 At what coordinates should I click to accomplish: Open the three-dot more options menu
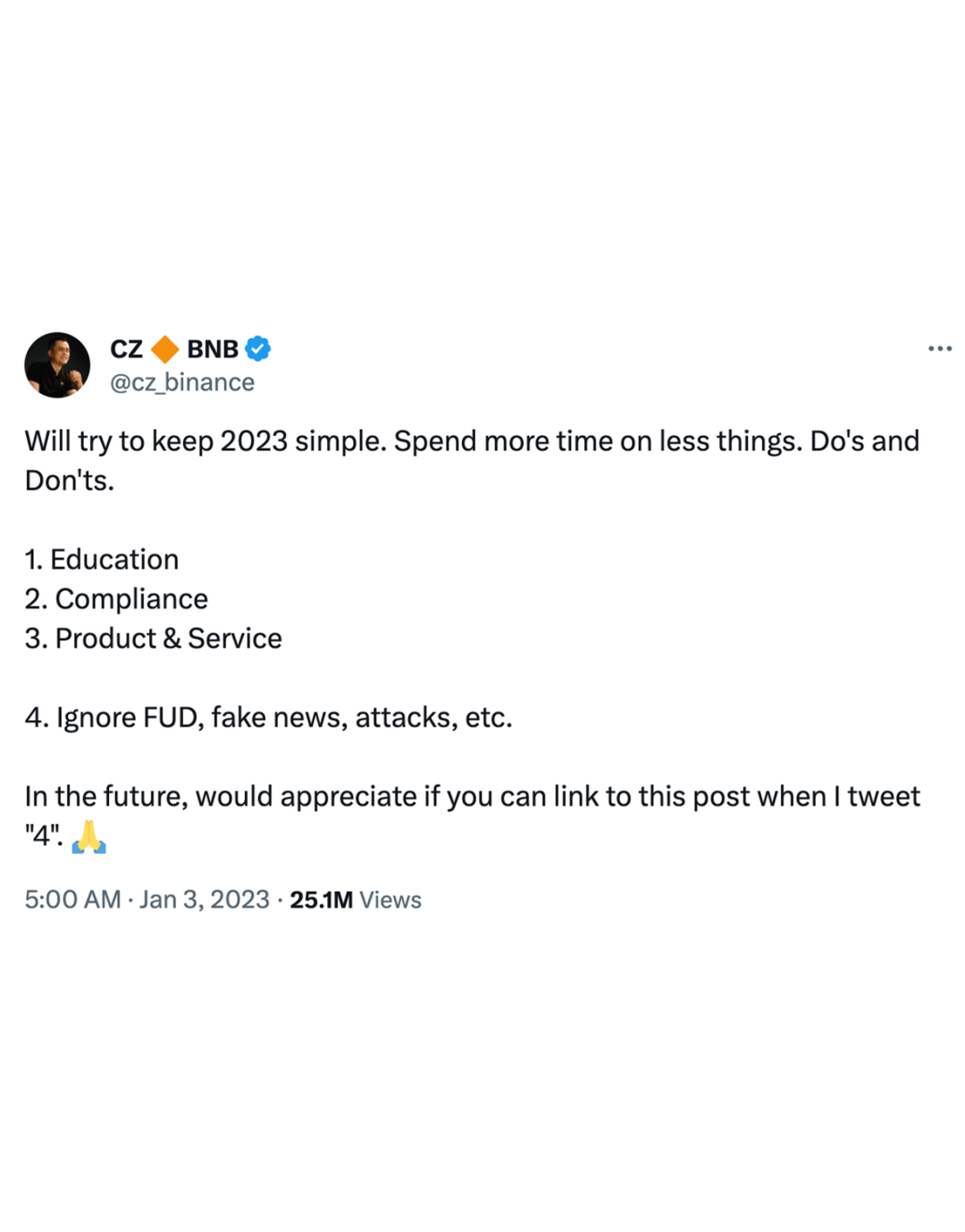[x=939, y=348]
